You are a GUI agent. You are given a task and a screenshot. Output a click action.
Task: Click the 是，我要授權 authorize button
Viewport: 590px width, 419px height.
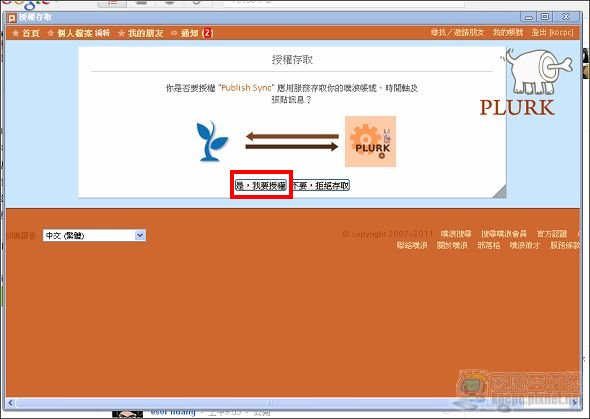pyautogui.click(x=261, y=185)
